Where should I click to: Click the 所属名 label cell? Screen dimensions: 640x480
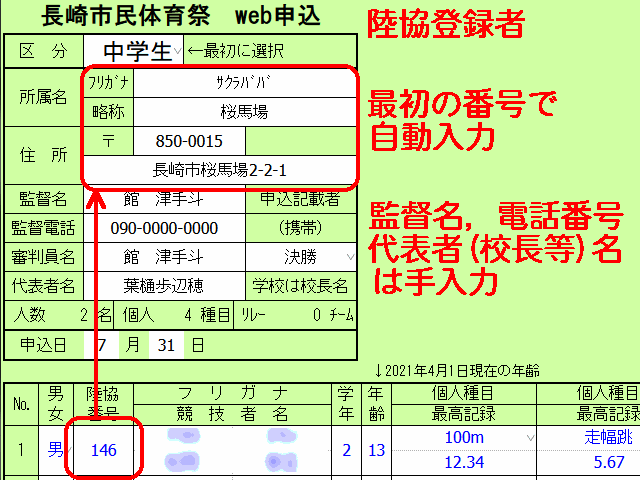click(43, 97)
